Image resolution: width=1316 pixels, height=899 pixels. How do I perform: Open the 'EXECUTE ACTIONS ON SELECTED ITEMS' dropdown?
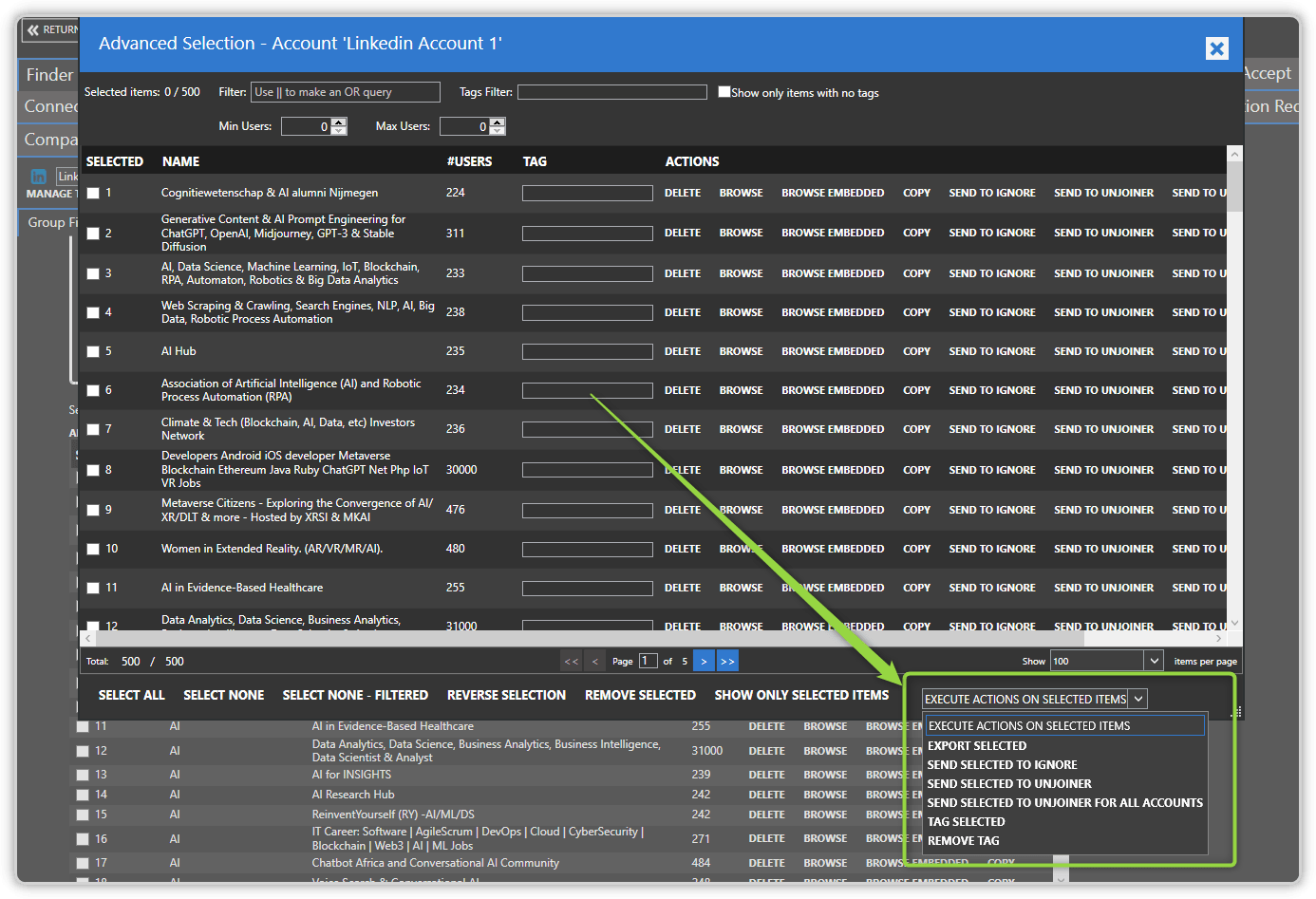pos(1137,699)
